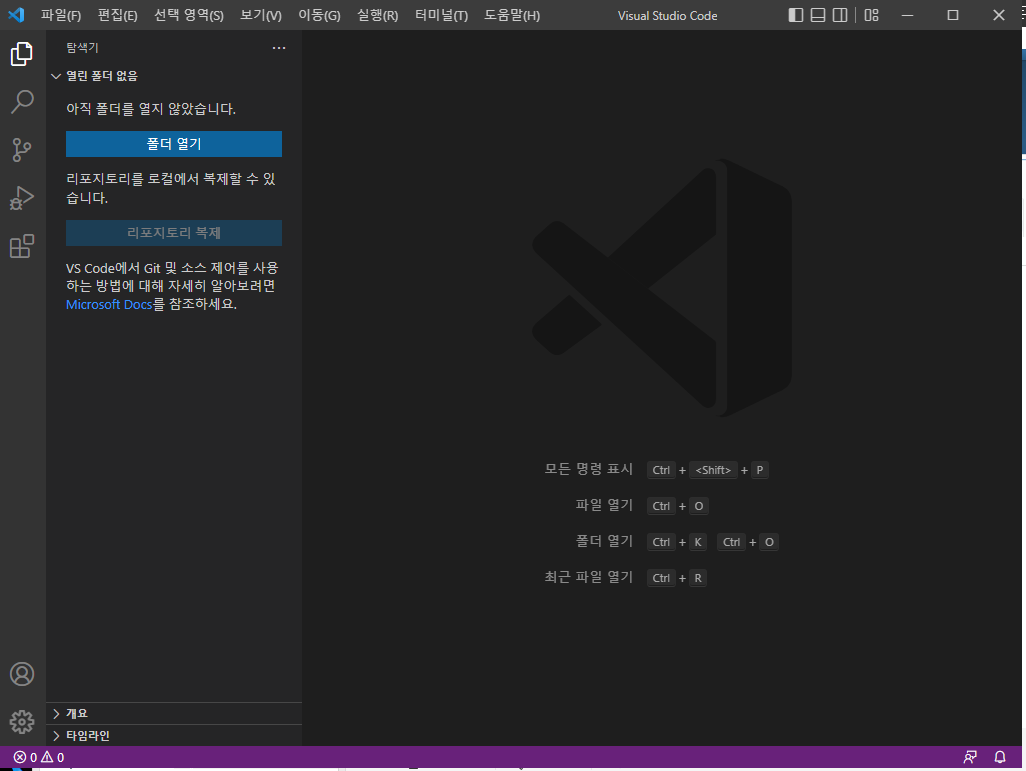Screen dimensions: 1026x771
Task: Click the 폴더 열기 shortcut label in editor
Action: tap(605, 541)
